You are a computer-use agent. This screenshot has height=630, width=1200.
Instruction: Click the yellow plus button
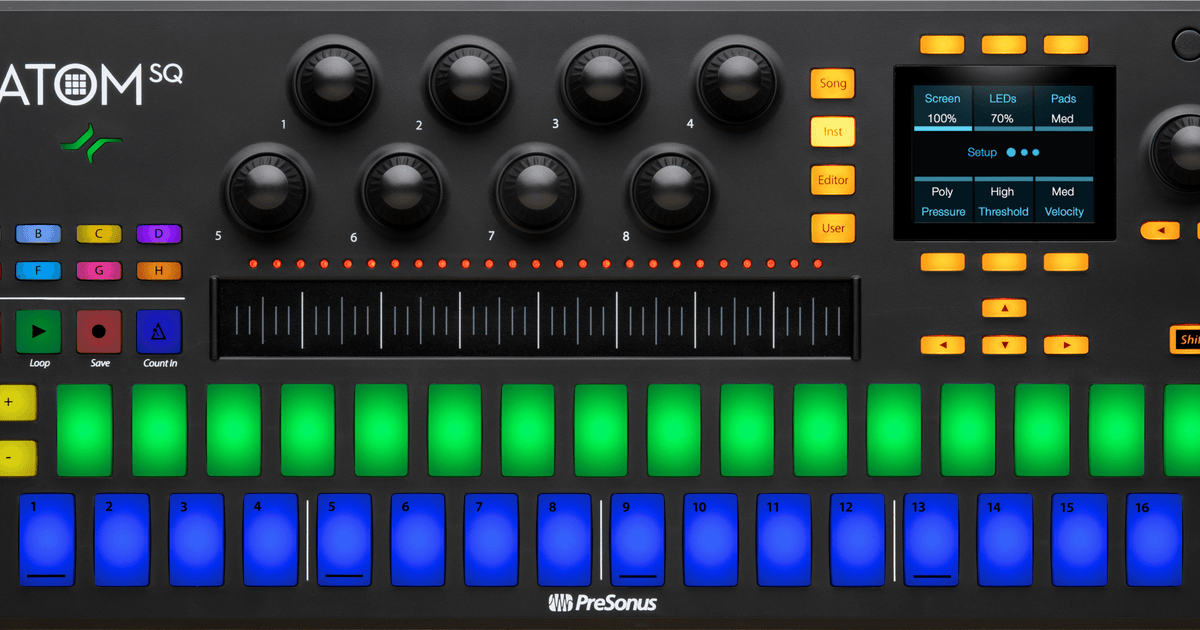tap(14, 402)
